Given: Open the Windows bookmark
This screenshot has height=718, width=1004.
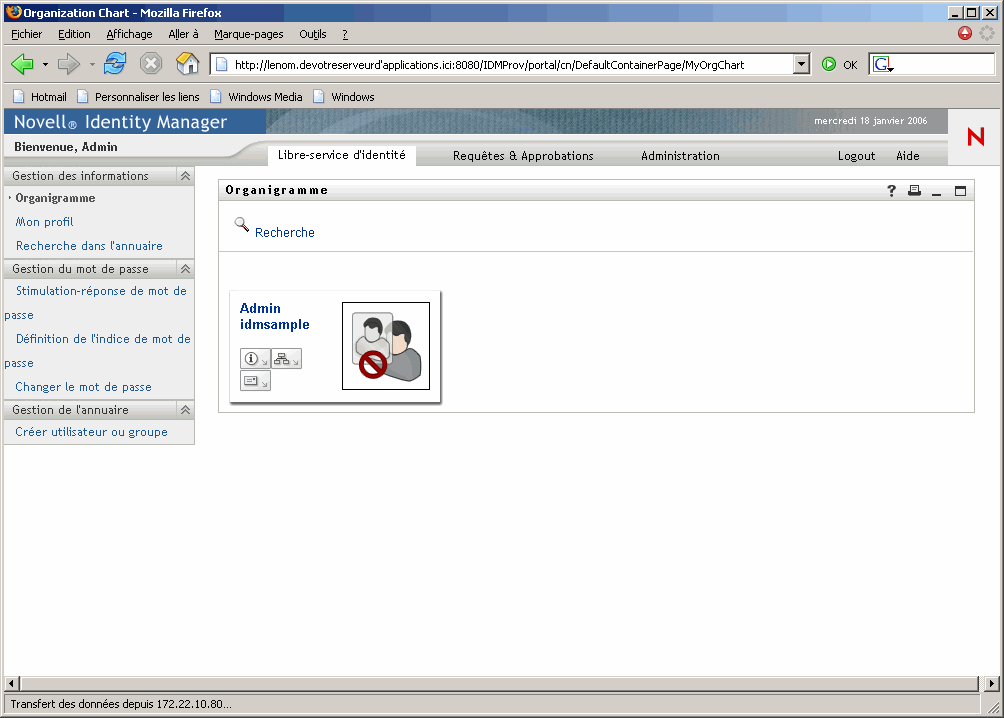Looking at the screenshot, I should [344, 97].
